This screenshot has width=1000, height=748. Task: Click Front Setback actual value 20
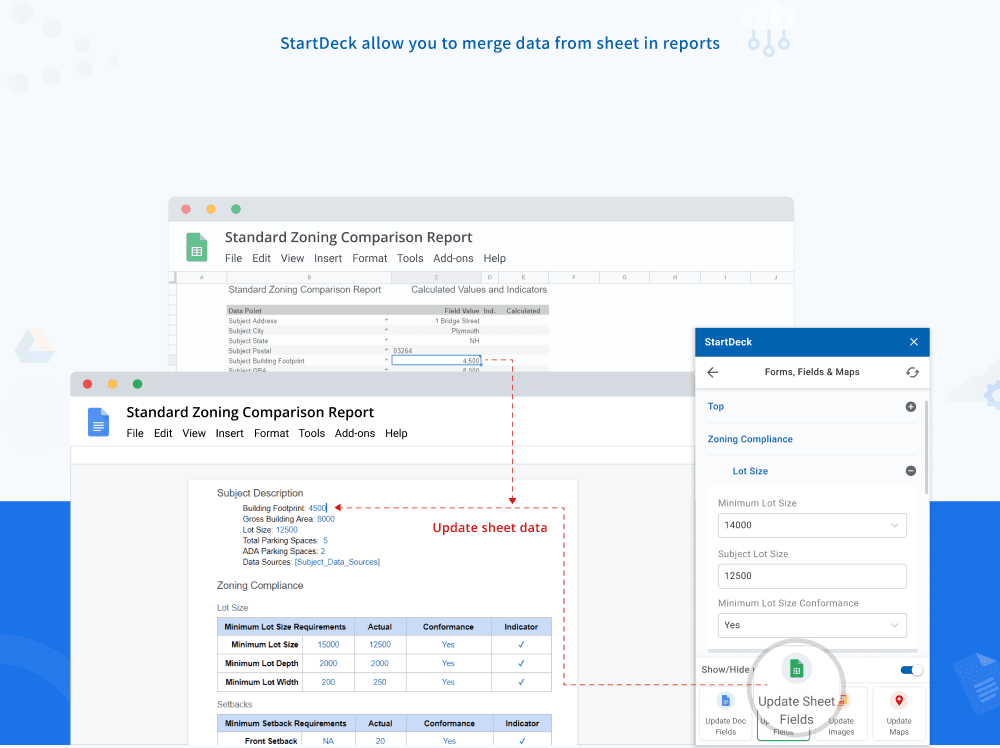pyautogui.click(x=380, y=741)
